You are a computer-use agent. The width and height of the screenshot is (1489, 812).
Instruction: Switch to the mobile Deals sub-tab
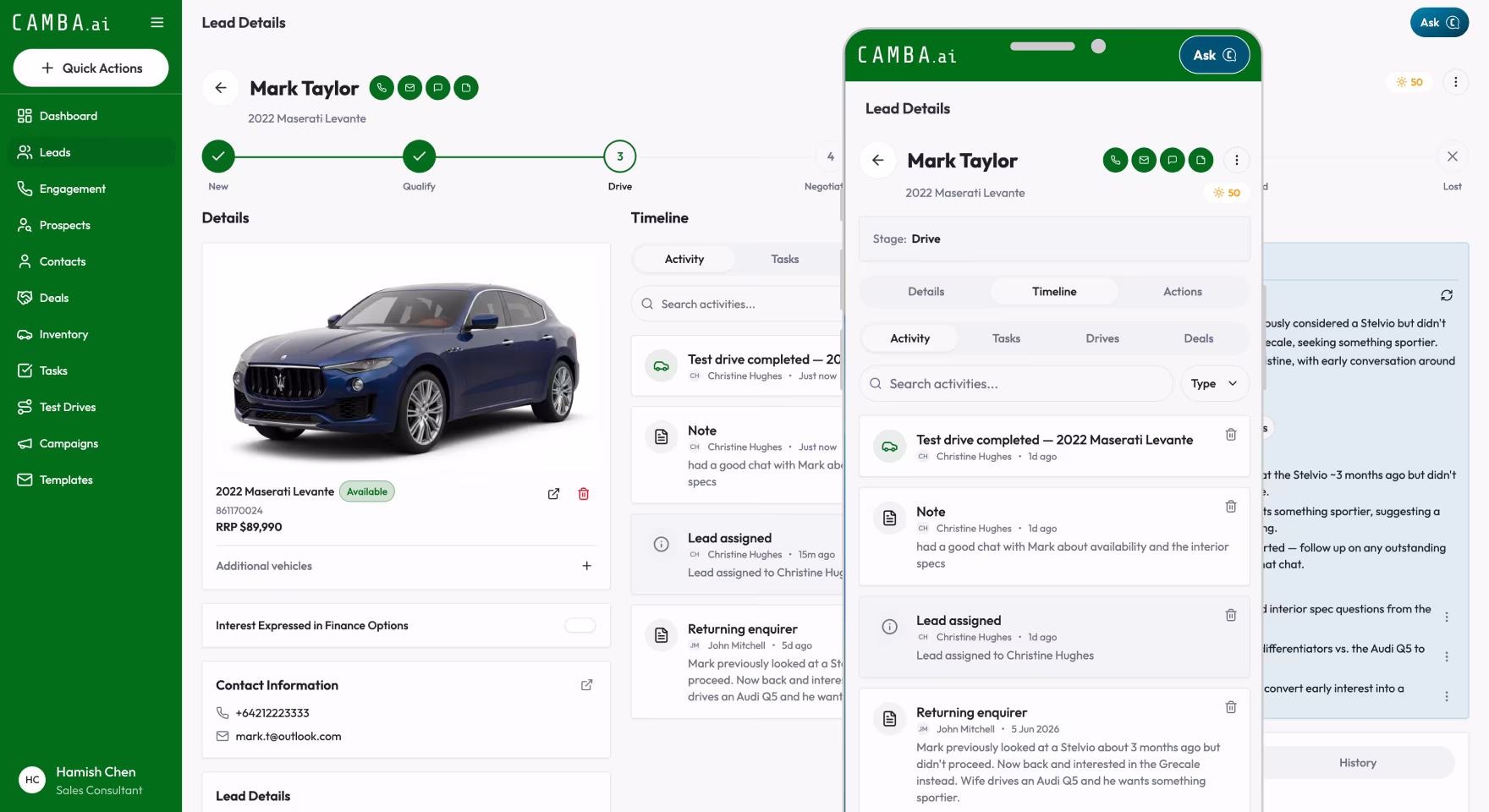1198,338
